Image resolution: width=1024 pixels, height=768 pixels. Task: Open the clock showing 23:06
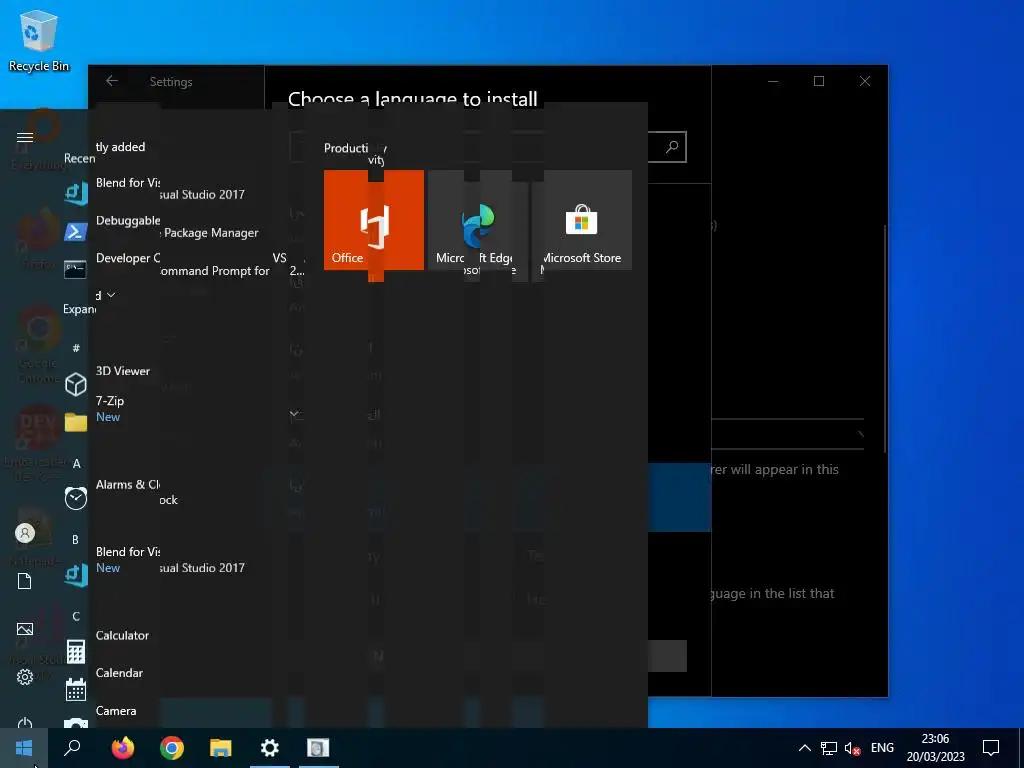(935, 748)
